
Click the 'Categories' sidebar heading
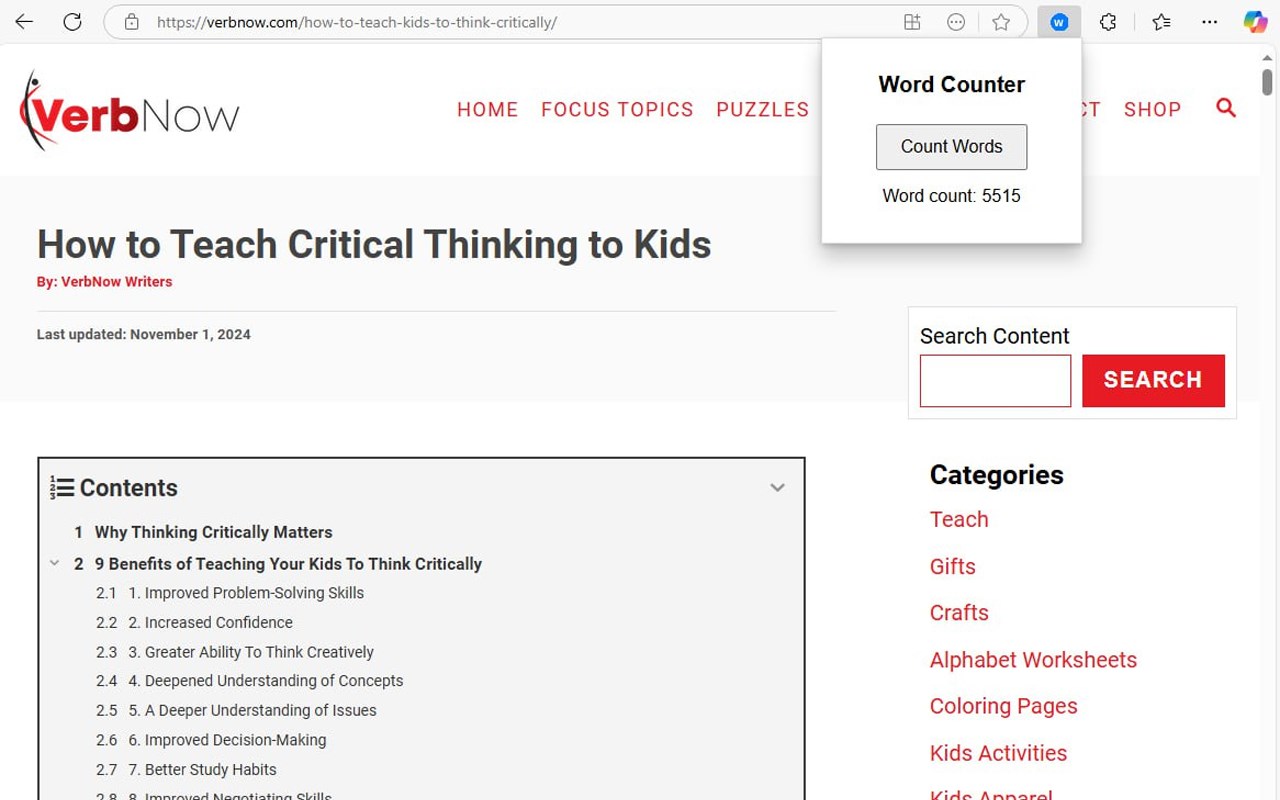pyautogui.click(x=997, y=475)
